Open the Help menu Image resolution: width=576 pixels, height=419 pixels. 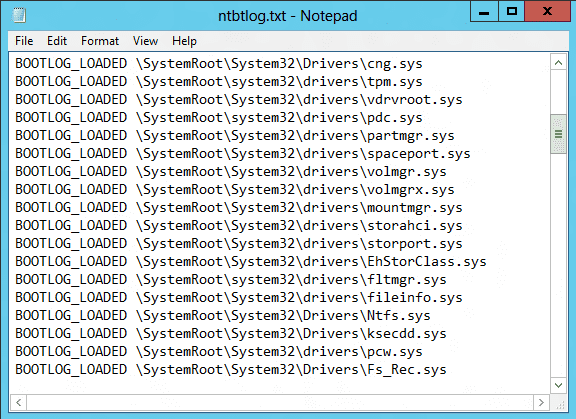click(184, 41)
